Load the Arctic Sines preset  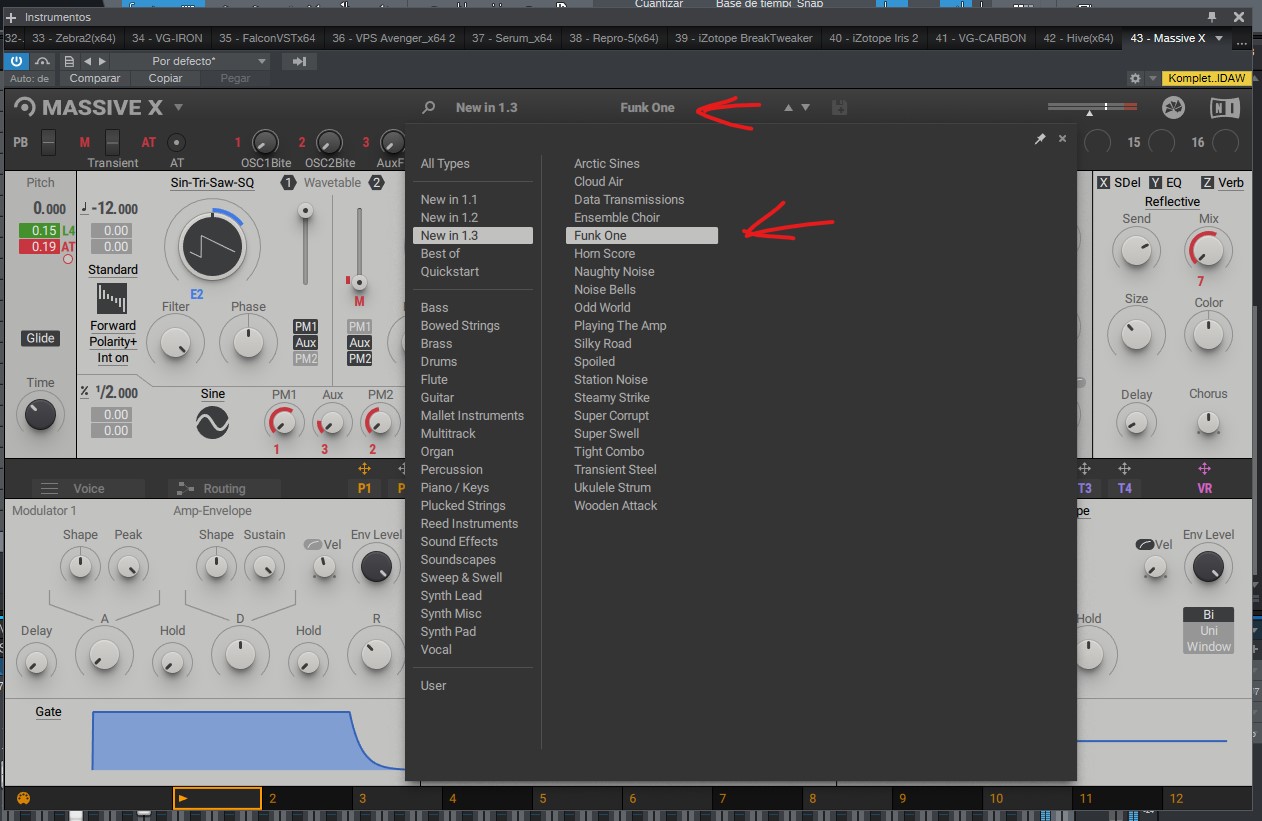(607, 164)
